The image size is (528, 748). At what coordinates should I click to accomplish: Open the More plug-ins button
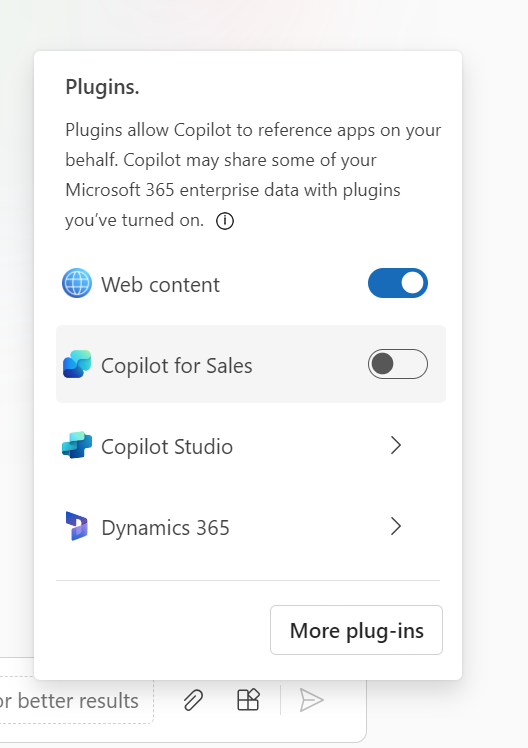[356, 630]
